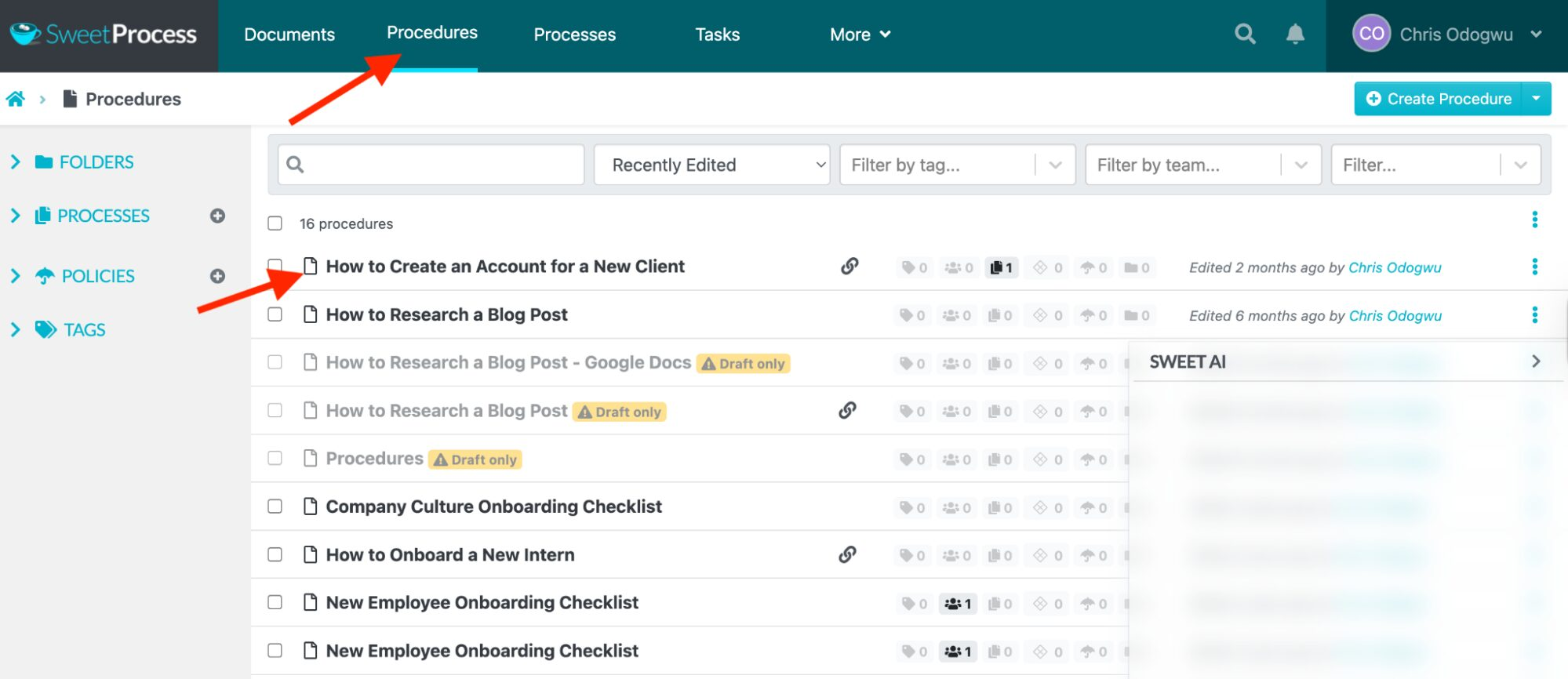Open How to Research a Blog Post - Google Docs
Image resolution: width=1568 pixels, height=679 pixels.
point(508,362)
